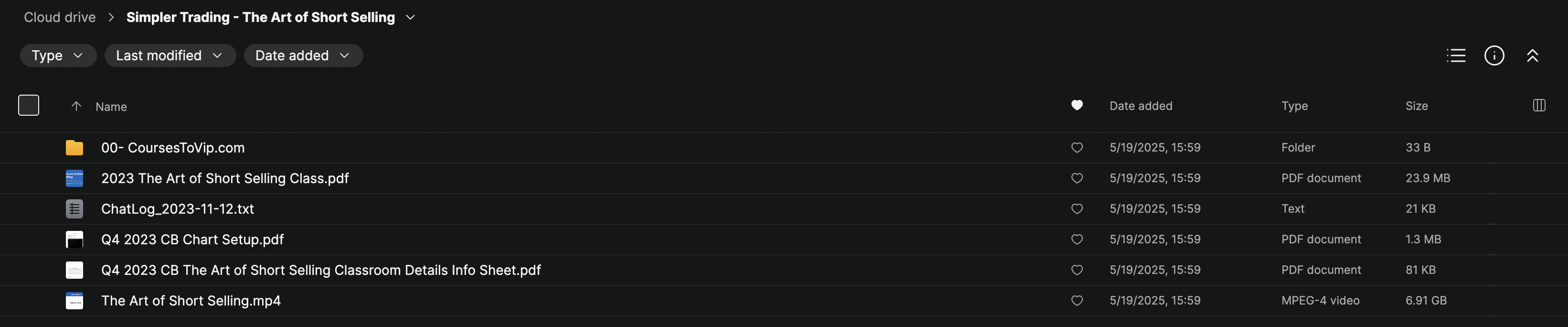Select the Classroom Details Info Sheet.pdf thumbnail
Screen dimensions: 1568x327
point(74,270)
